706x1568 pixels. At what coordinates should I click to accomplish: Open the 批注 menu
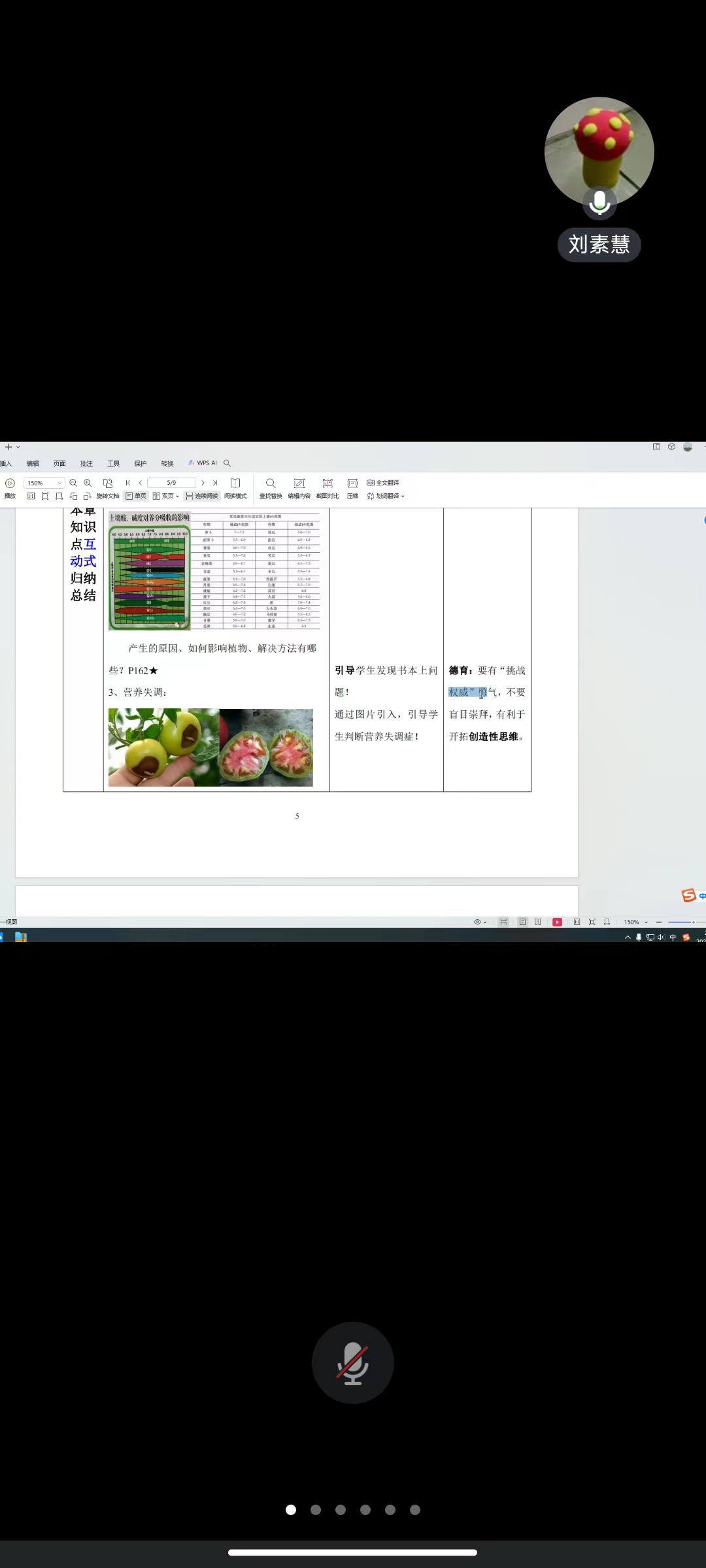point(86,463)
